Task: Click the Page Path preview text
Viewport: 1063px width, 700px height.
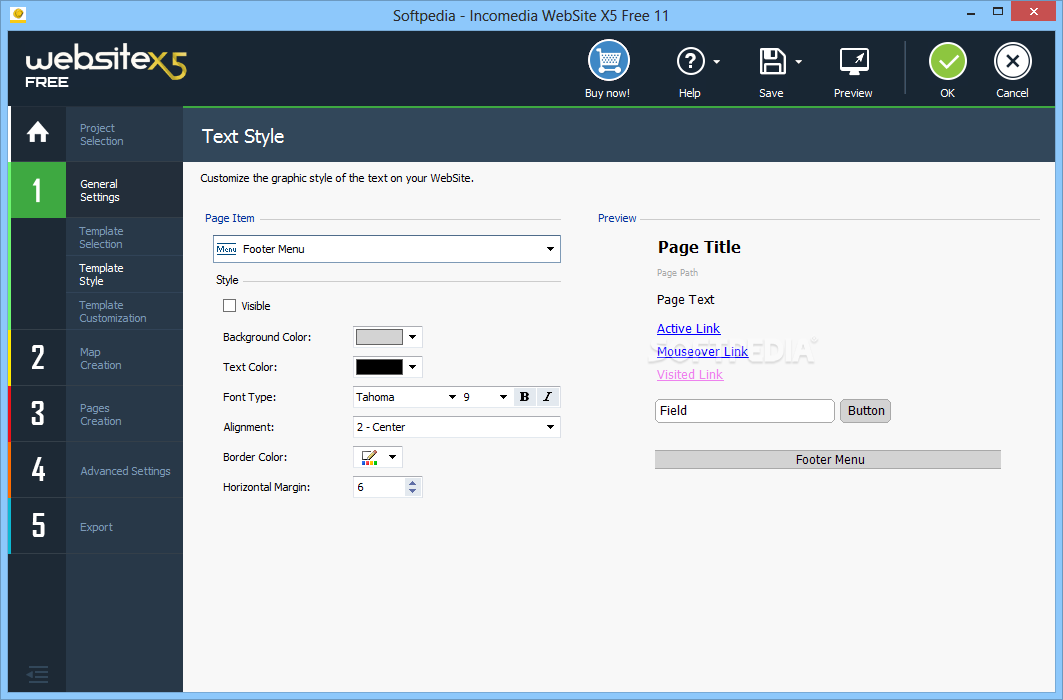Action: pyautogui.click(x=677, y=272)
